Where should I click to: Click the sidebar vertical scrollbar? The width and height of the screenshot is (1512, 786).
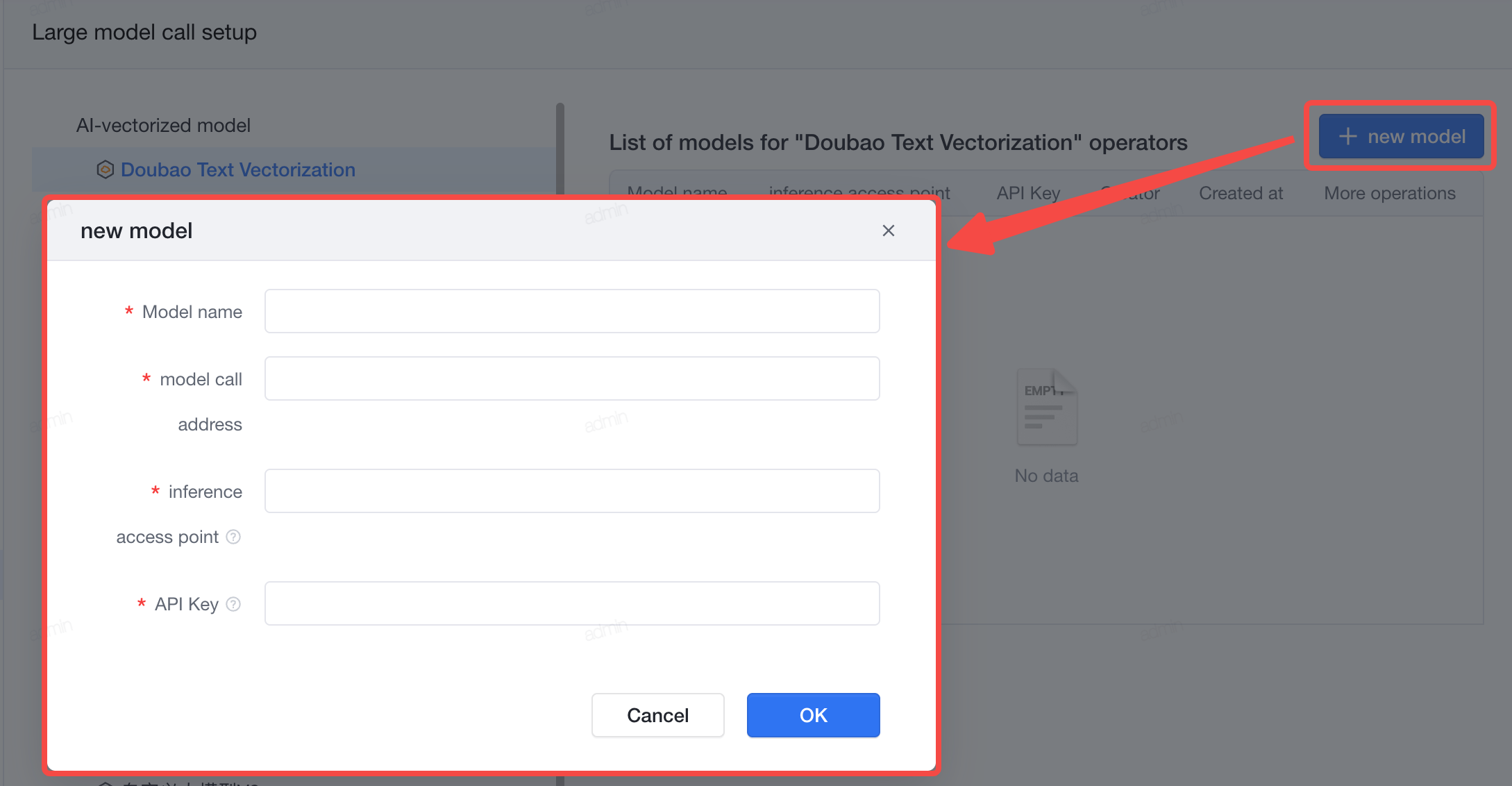(560, 149)
